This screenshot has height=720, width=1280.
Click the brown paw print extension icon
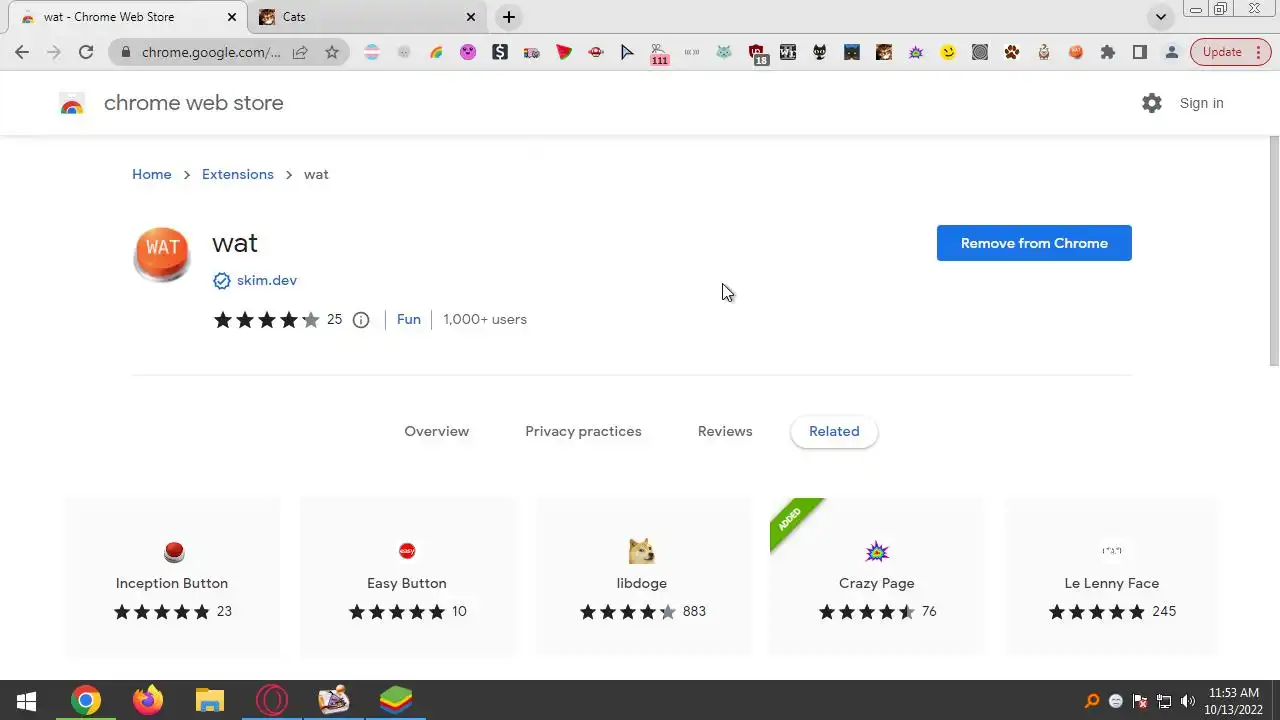(x=1012, y=52)
